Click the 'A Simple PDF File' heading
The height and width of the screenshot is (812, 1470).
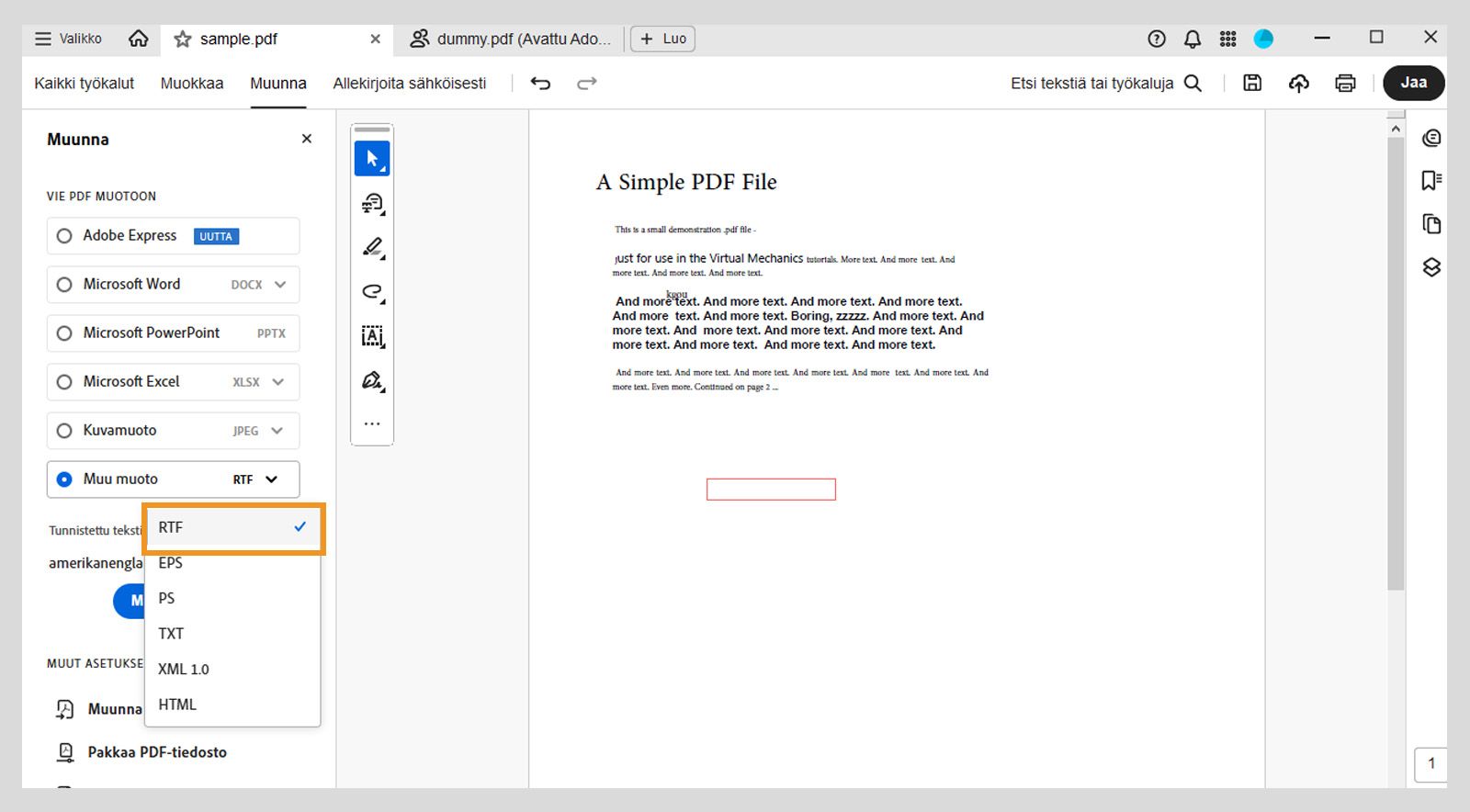click(x=686, y=182)
